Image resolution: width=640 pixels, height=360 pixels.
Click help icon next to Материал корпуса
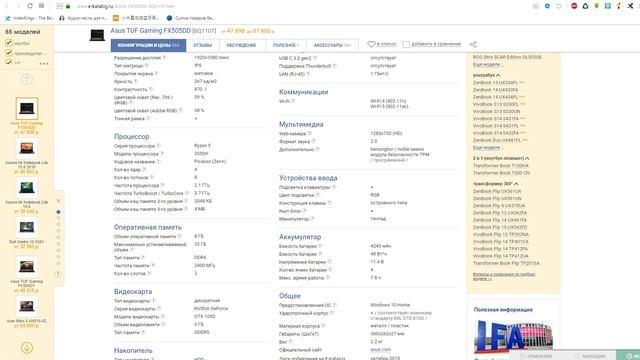click(323, 326)
